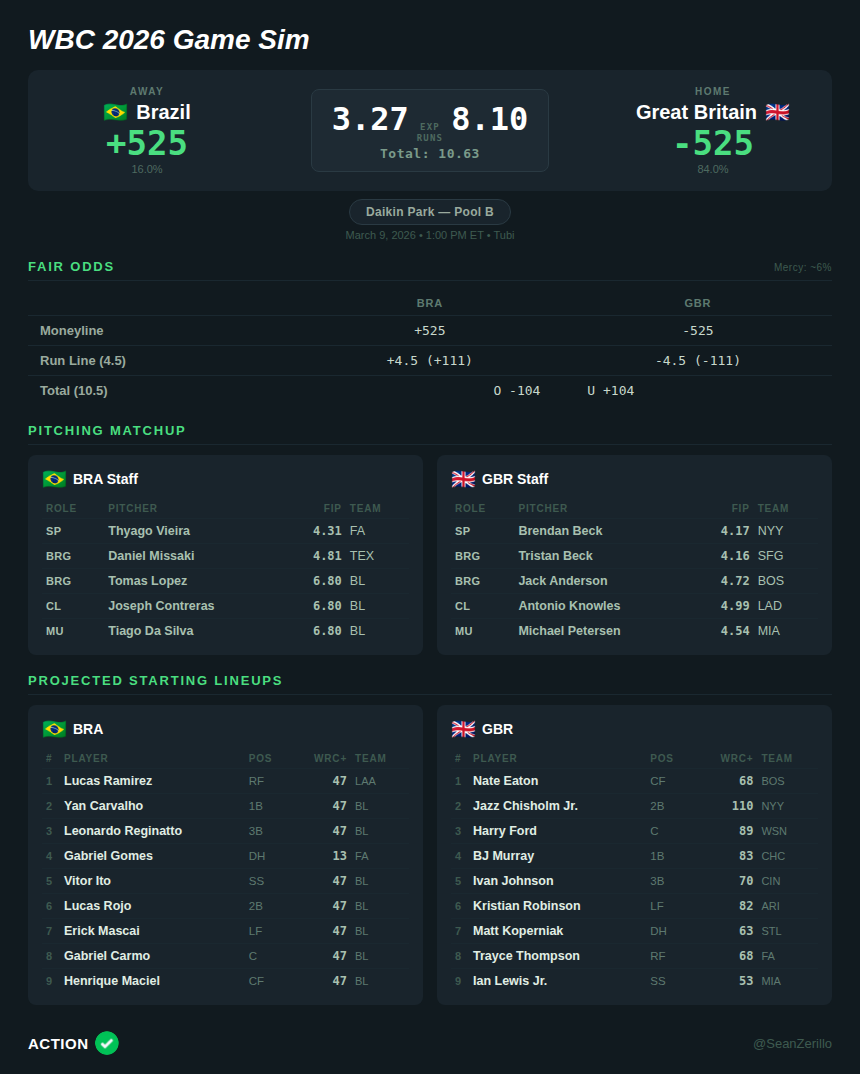Viewport: 860px width, 1074px height.
Task: Click the large green +525 Brazil odds
Action: [x=147, y=143]
